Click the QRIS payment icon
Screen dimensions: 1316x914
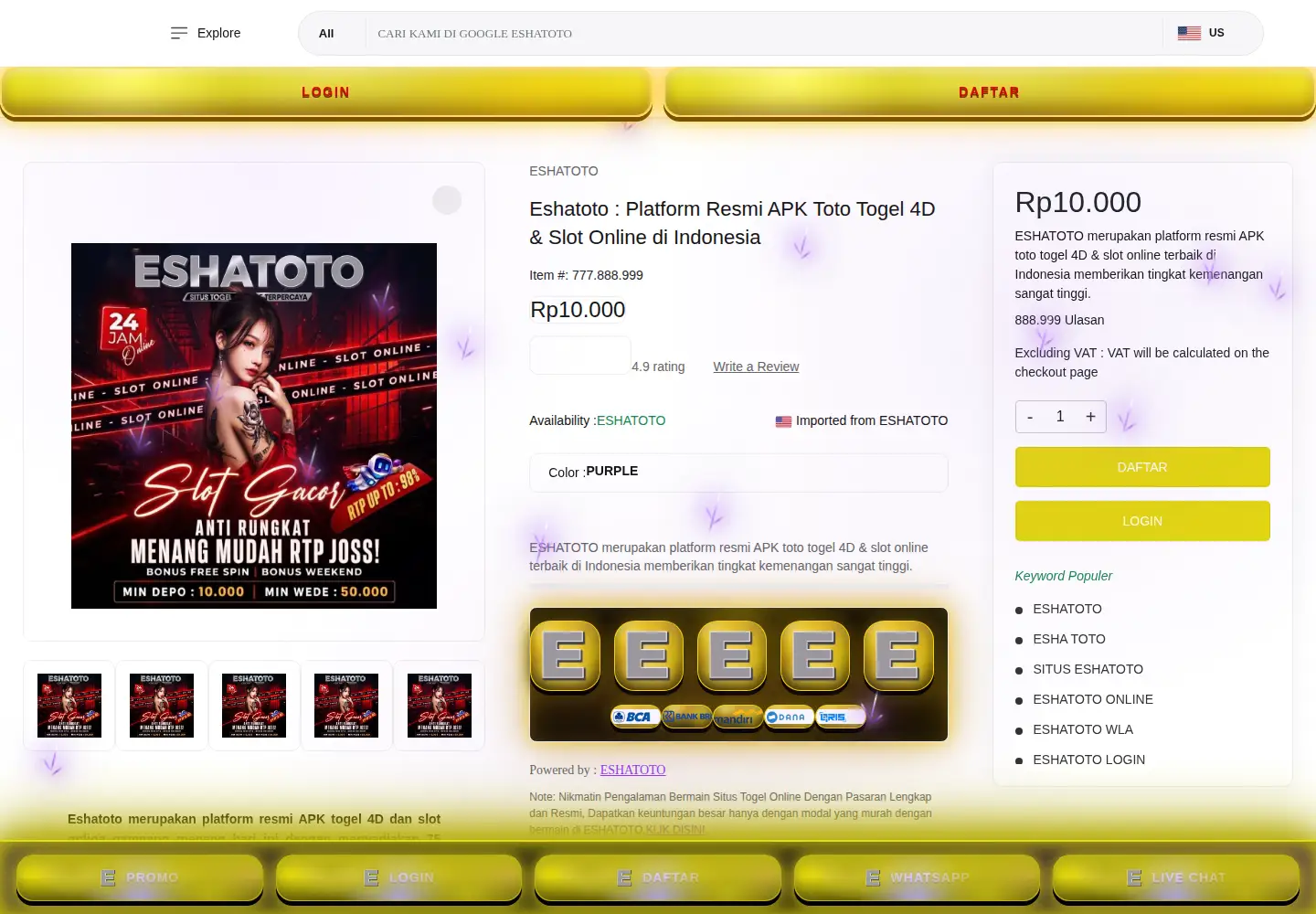pos(840,717)
